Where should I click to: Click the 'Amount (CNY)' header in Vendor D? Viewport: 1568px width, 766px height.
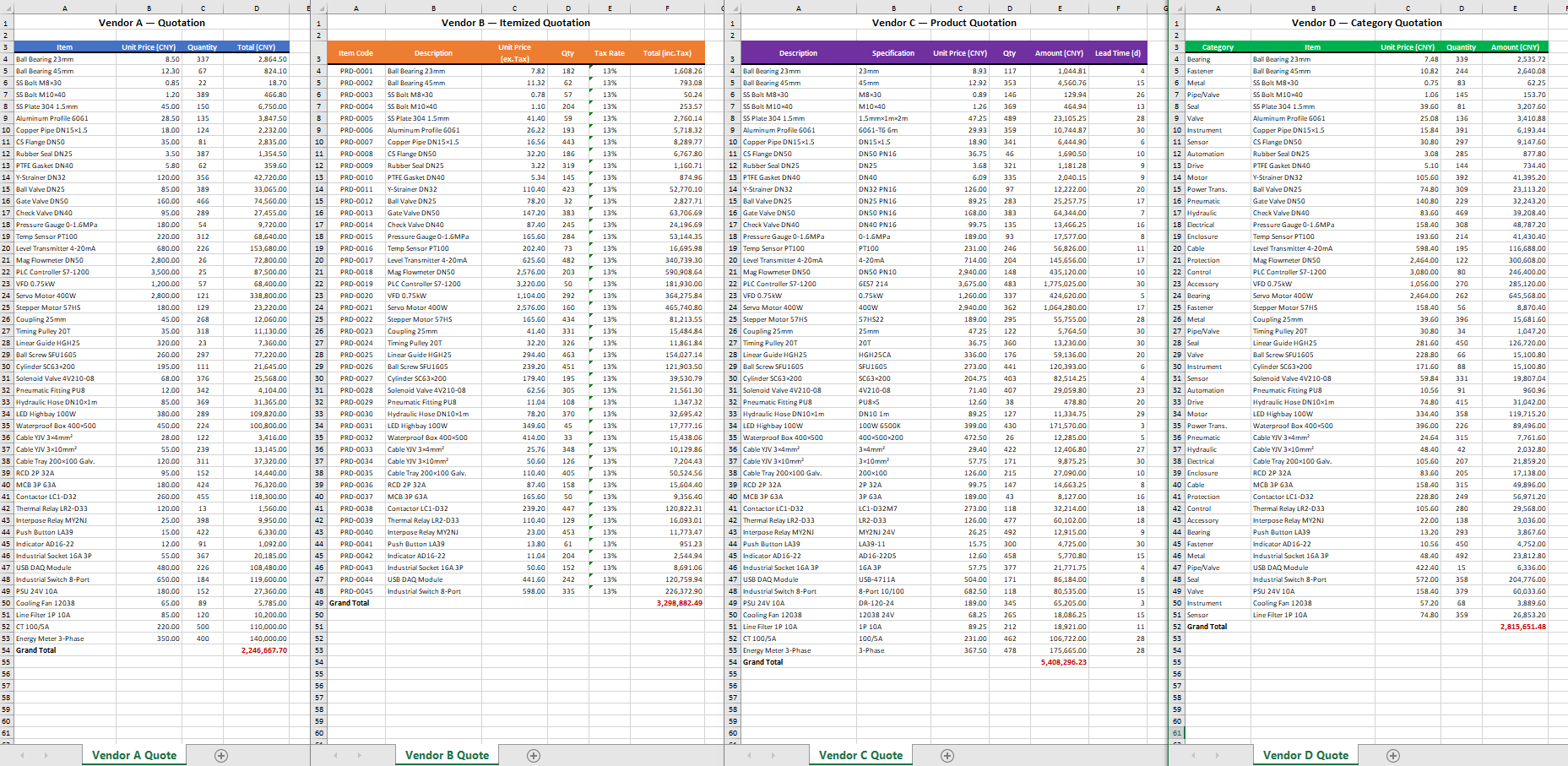click(x=1515, y=47)
